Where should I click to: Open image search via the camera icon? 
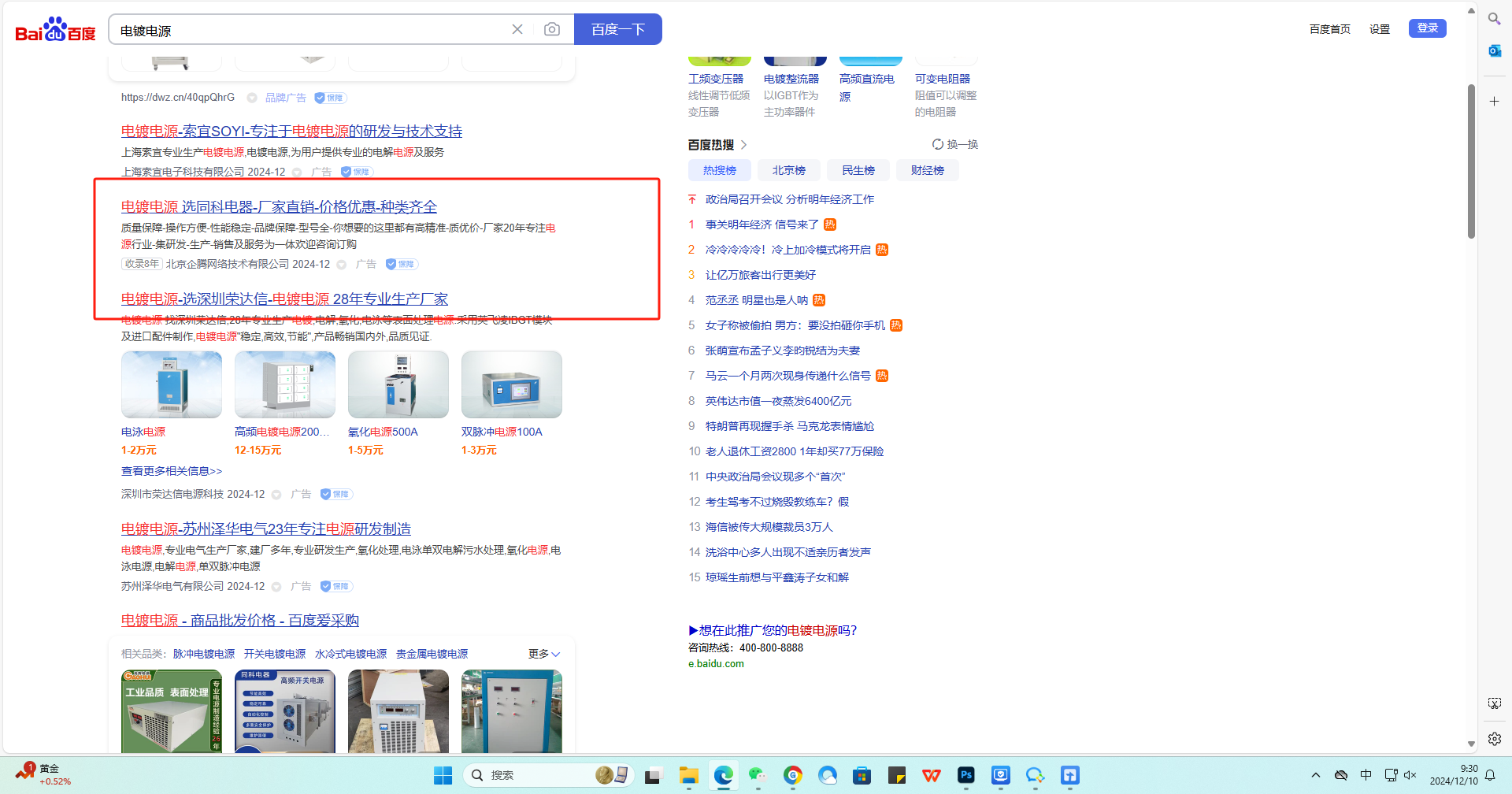[552, 29]
